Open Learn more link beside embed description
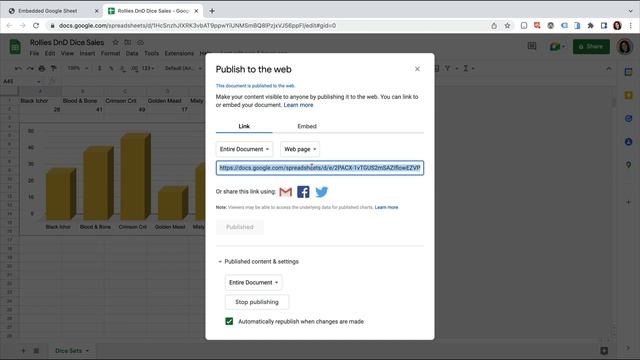The height and width of the screenshot is (360, 640). tap(298, 105)
